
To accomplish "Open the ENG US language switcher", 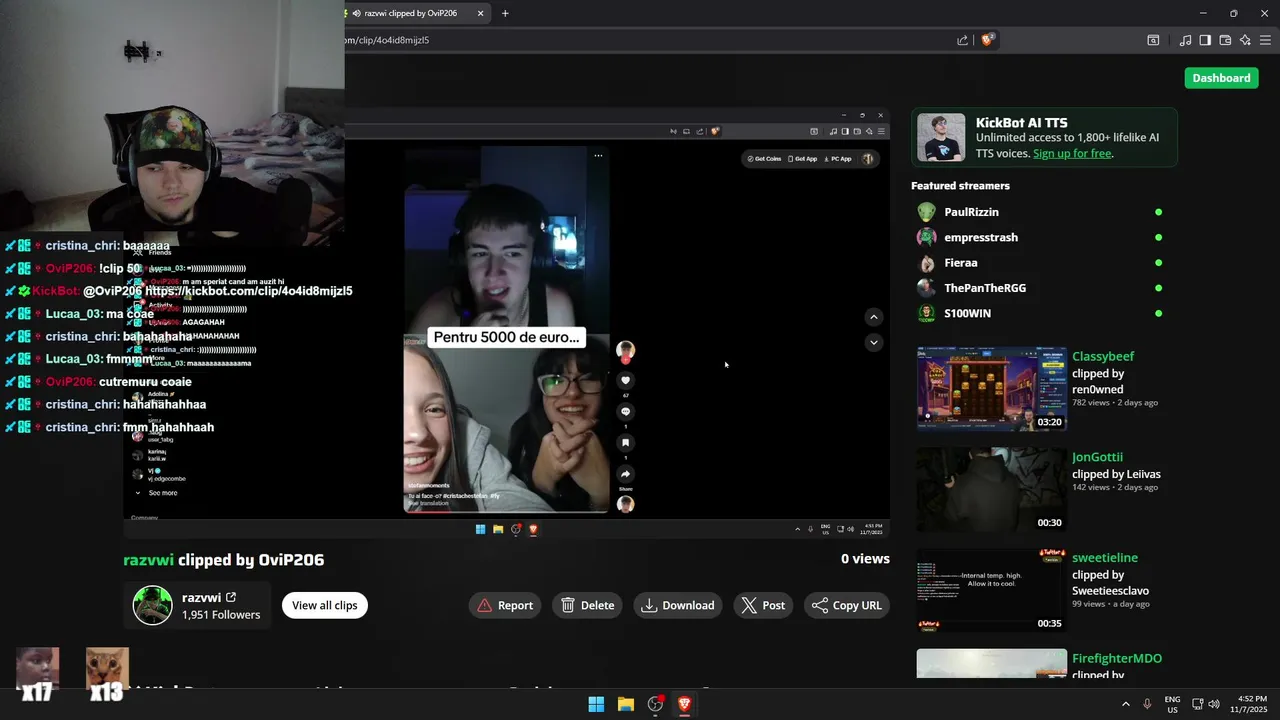I will point(1172,704).
